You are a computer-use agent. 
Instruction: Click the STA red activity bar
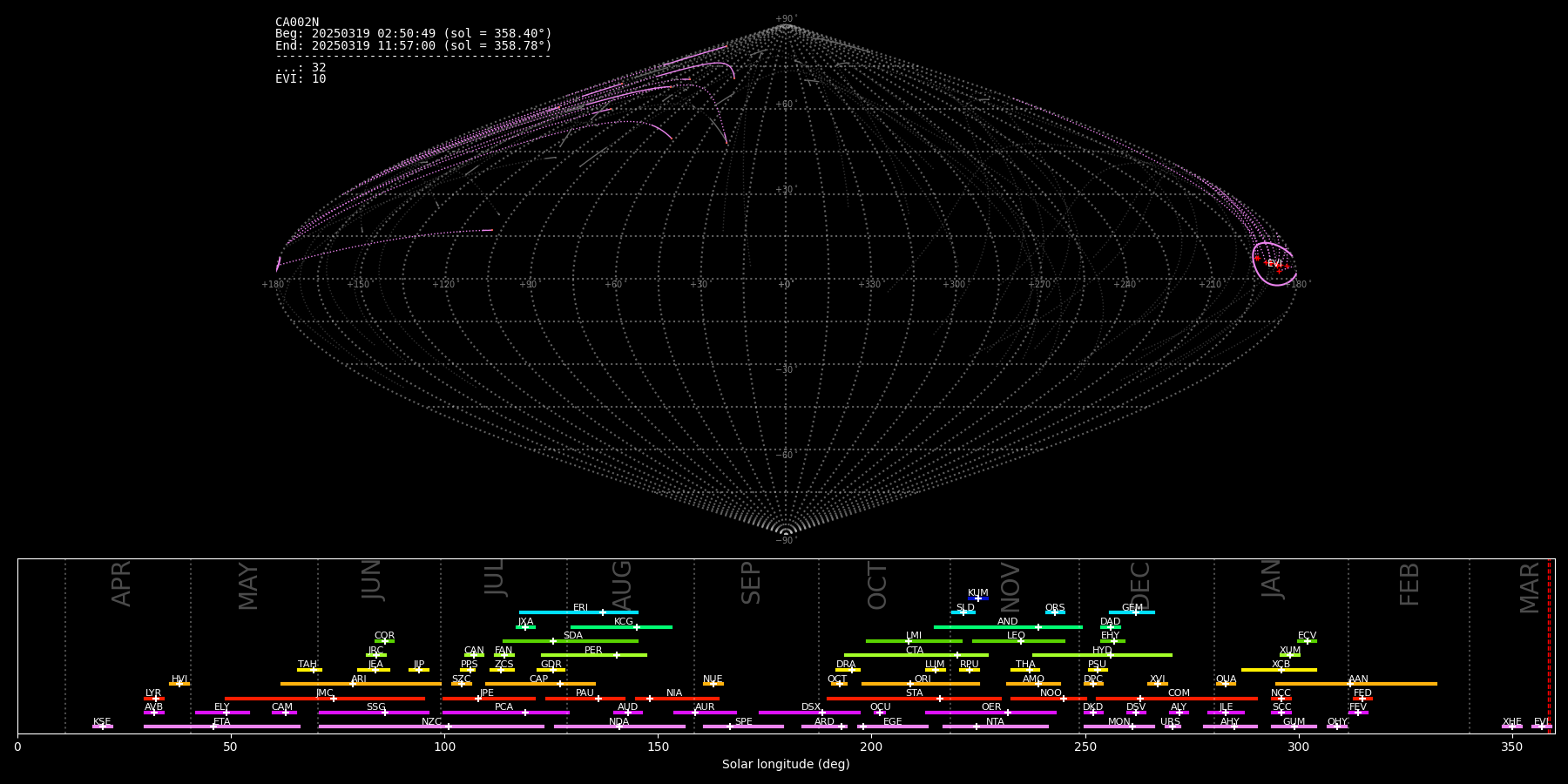[x=914, y=698]
